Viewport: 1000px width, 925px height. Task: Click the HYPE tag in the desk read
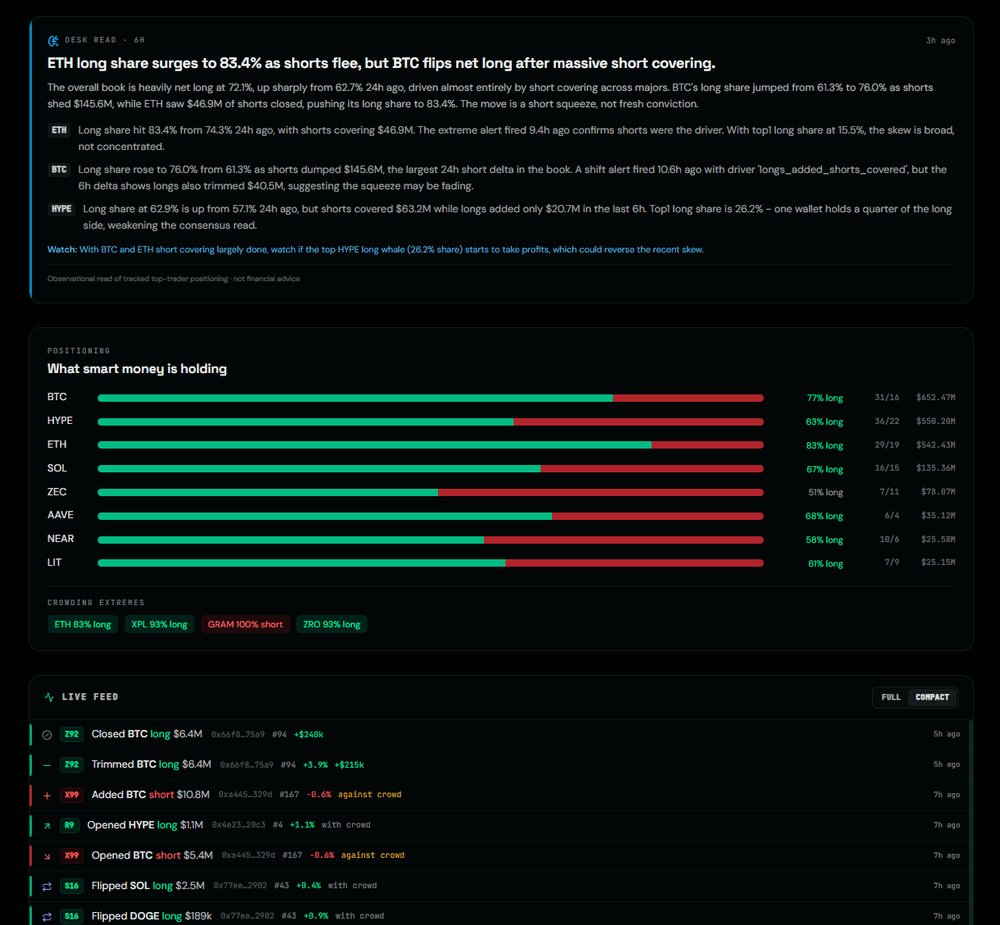pyautogui.click(x=62, y=209)
